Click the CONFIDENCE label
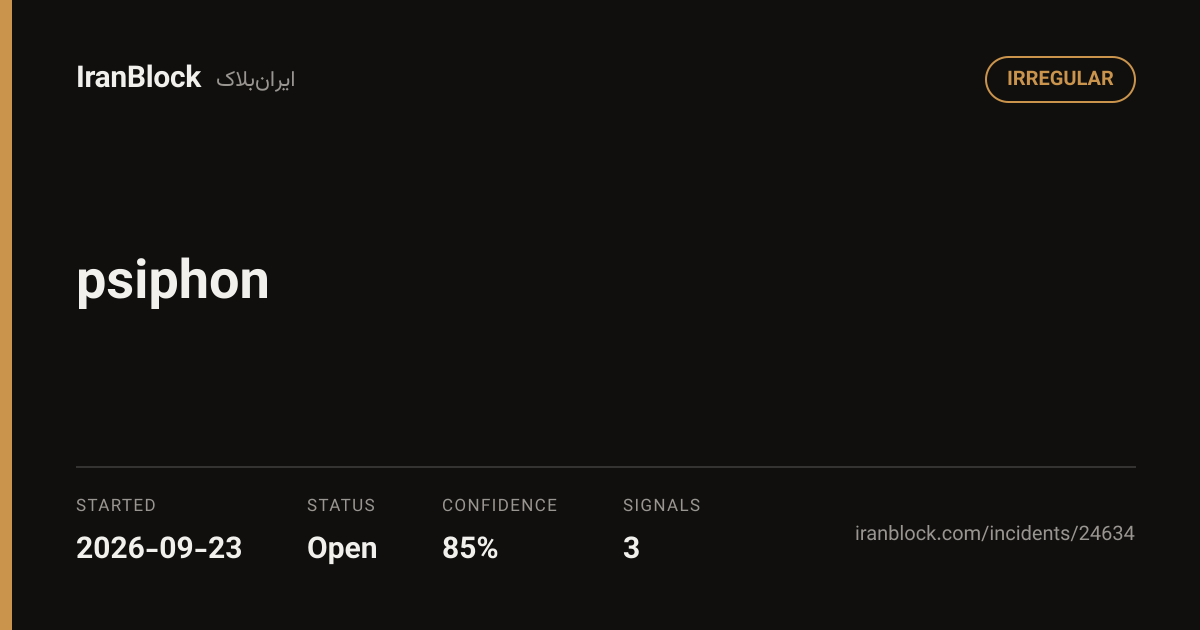 pyautogui.click(x=500, y=505)
